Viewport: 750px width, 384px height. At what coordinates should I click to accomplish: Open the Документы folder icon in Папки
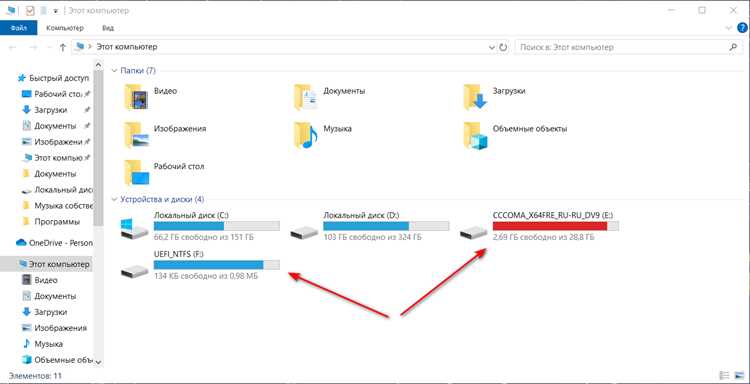(306, 97)
